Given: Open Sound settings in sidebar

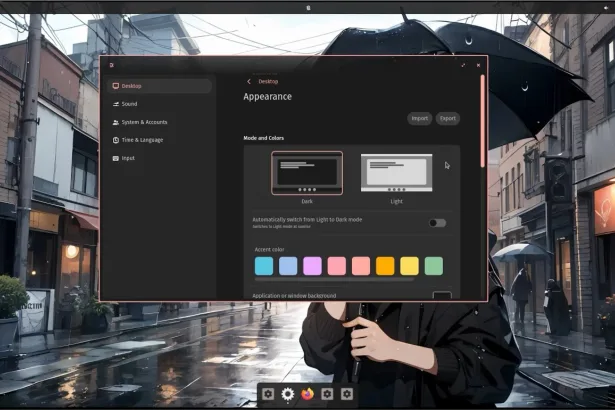Looking at the screenshot, I should (x=117, y=104).
